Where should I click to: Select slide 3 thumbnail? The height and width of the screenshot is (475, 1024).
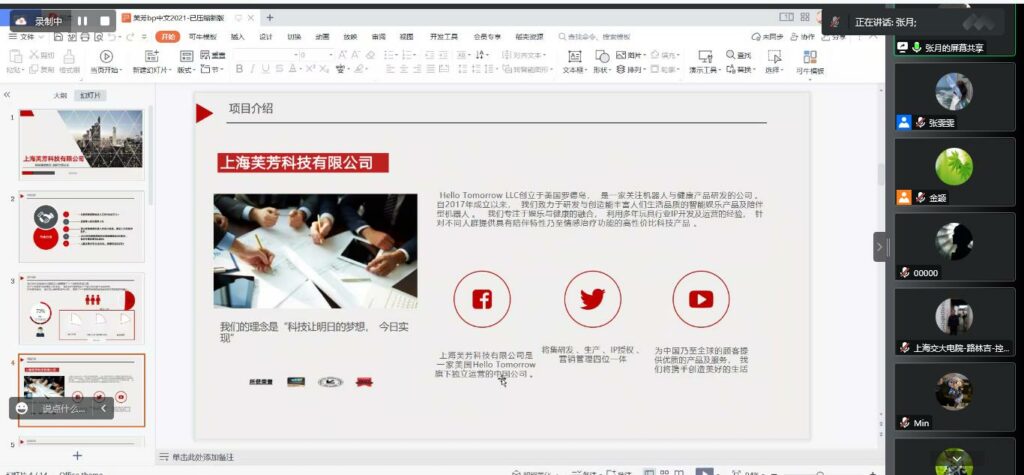pyautogui.click(x=82, y=308)
